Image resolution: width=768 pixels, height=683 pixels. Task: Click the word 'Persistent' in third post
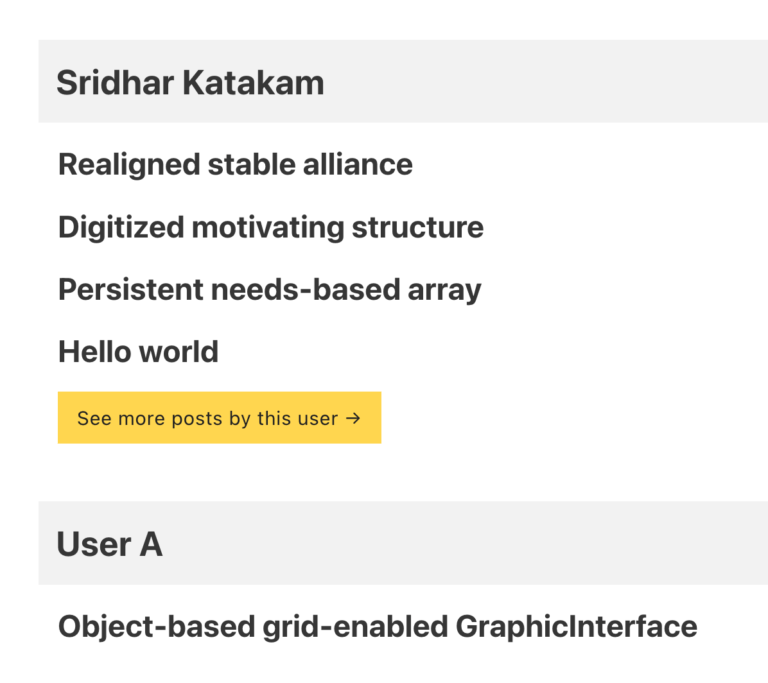[130, 290]
